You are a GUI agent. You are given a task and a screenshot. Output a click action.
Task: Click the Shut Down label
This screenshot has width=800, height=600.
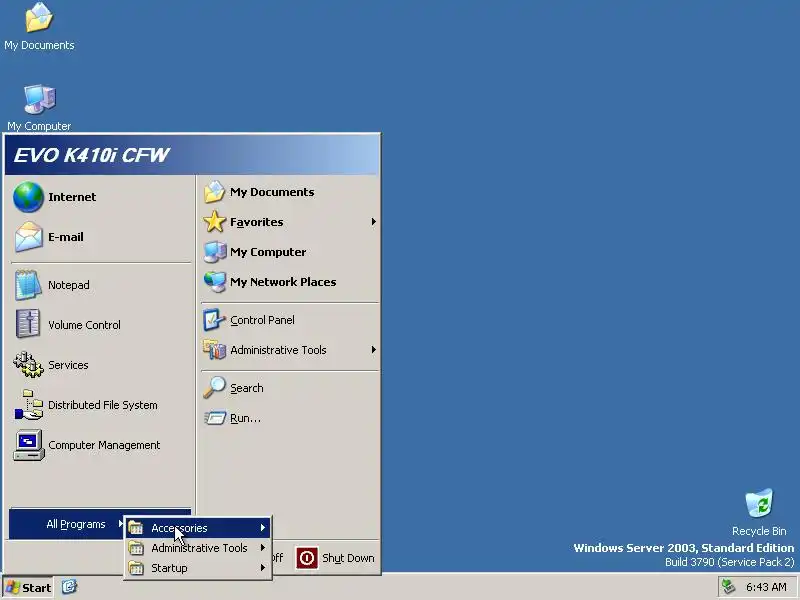[348, 558]
